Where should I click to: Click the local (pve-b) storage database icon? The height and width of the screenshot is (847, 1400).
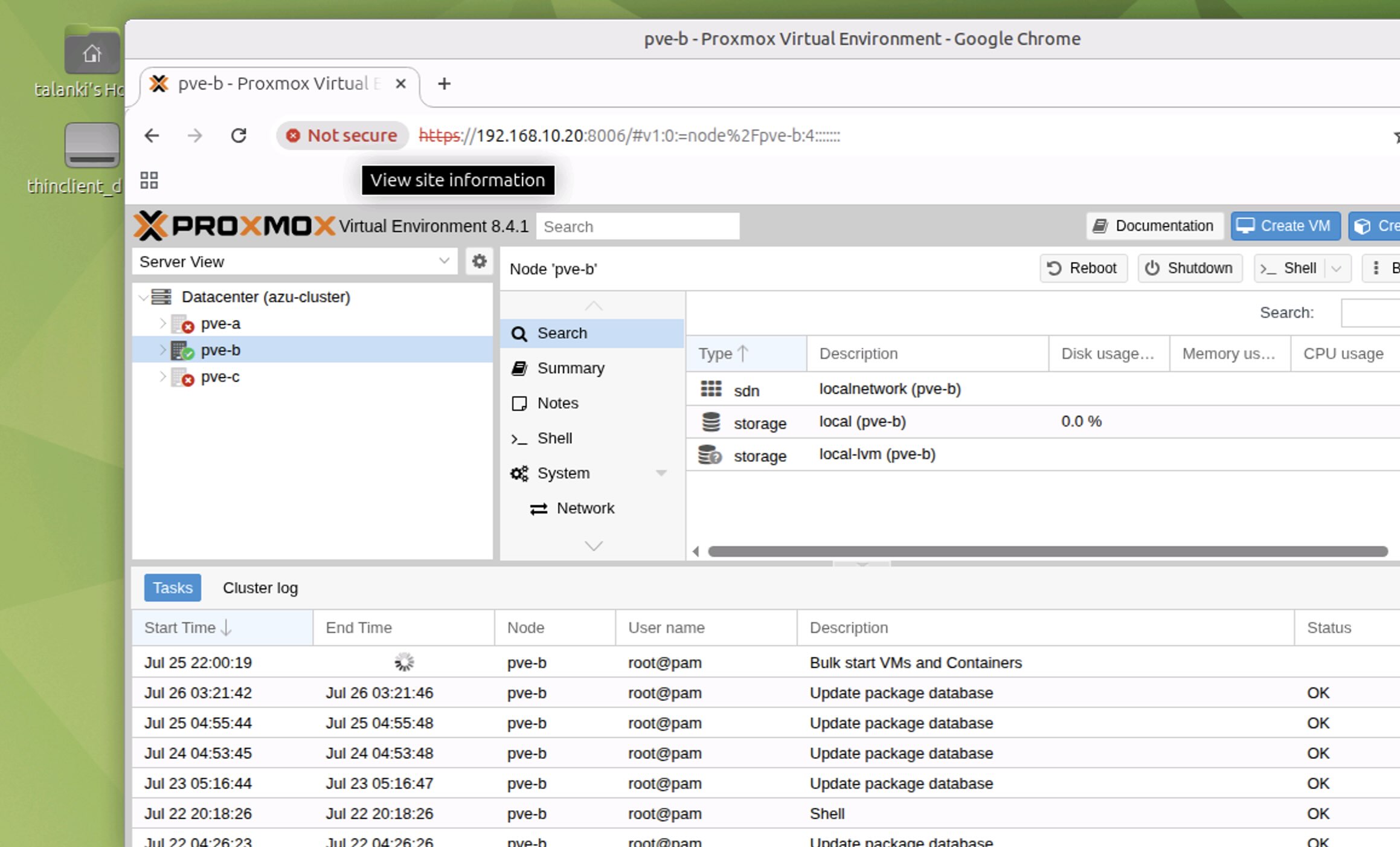[711, 422]
